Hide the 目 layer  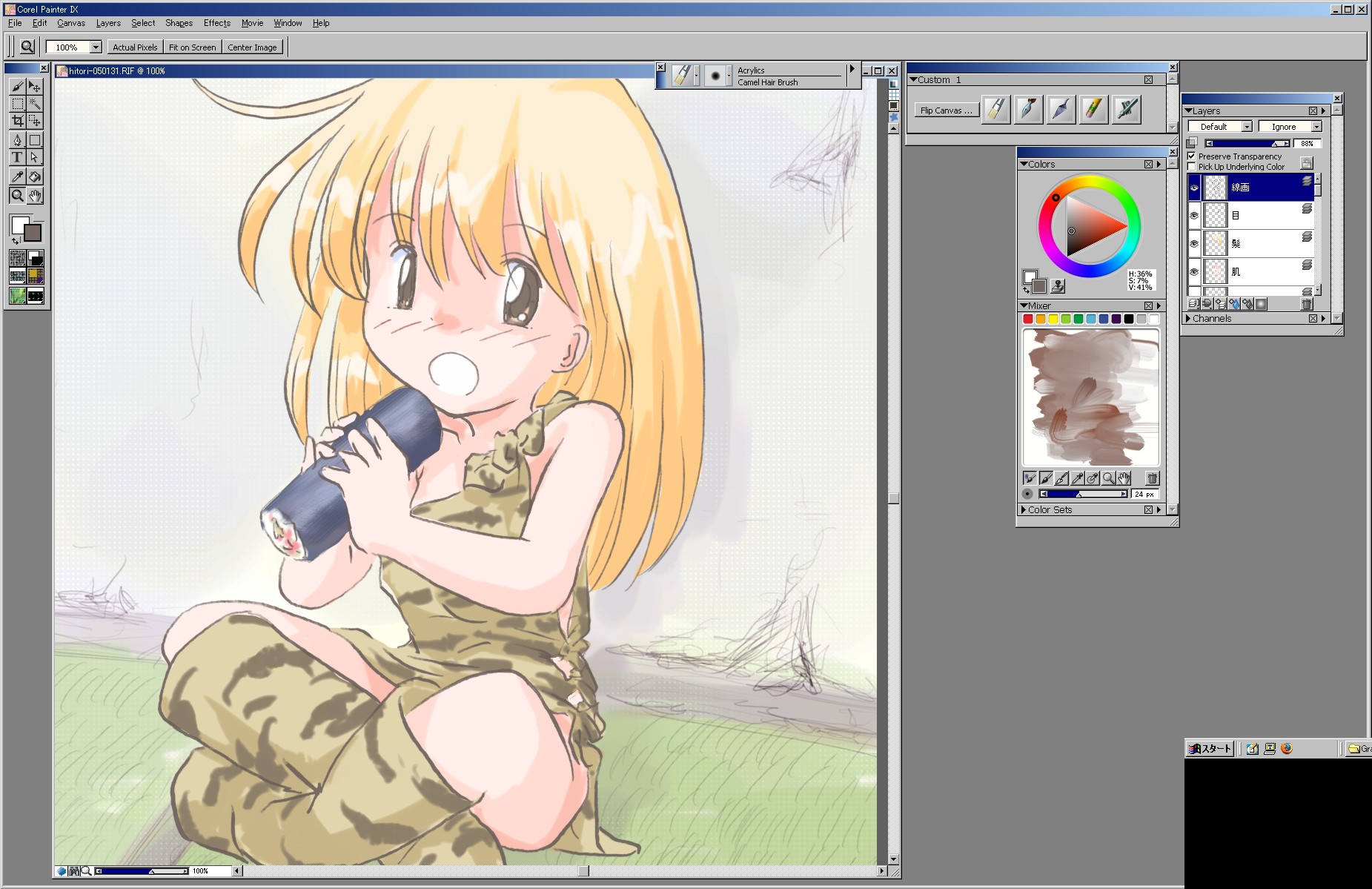tap(1194, 216)
